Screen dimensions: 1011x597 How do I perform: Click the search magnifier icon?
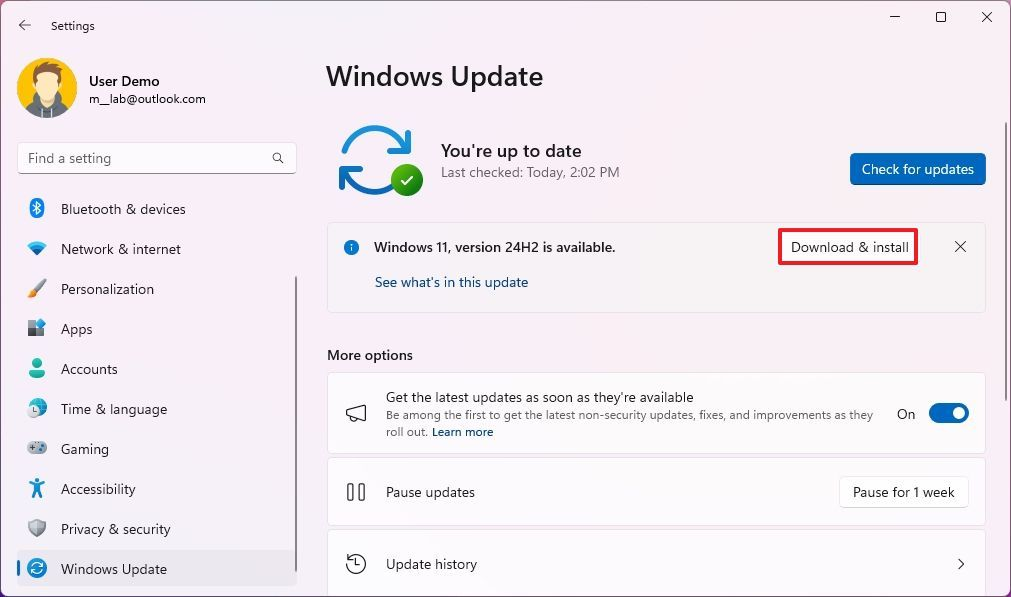278,158
